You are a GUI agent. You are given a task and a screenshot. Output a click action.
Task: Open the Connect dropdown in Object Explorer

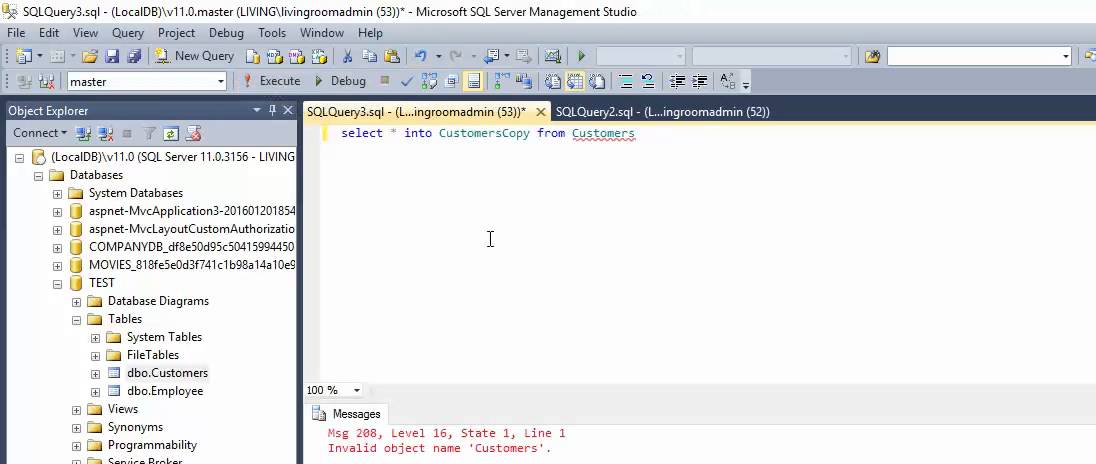coord(40,133)
